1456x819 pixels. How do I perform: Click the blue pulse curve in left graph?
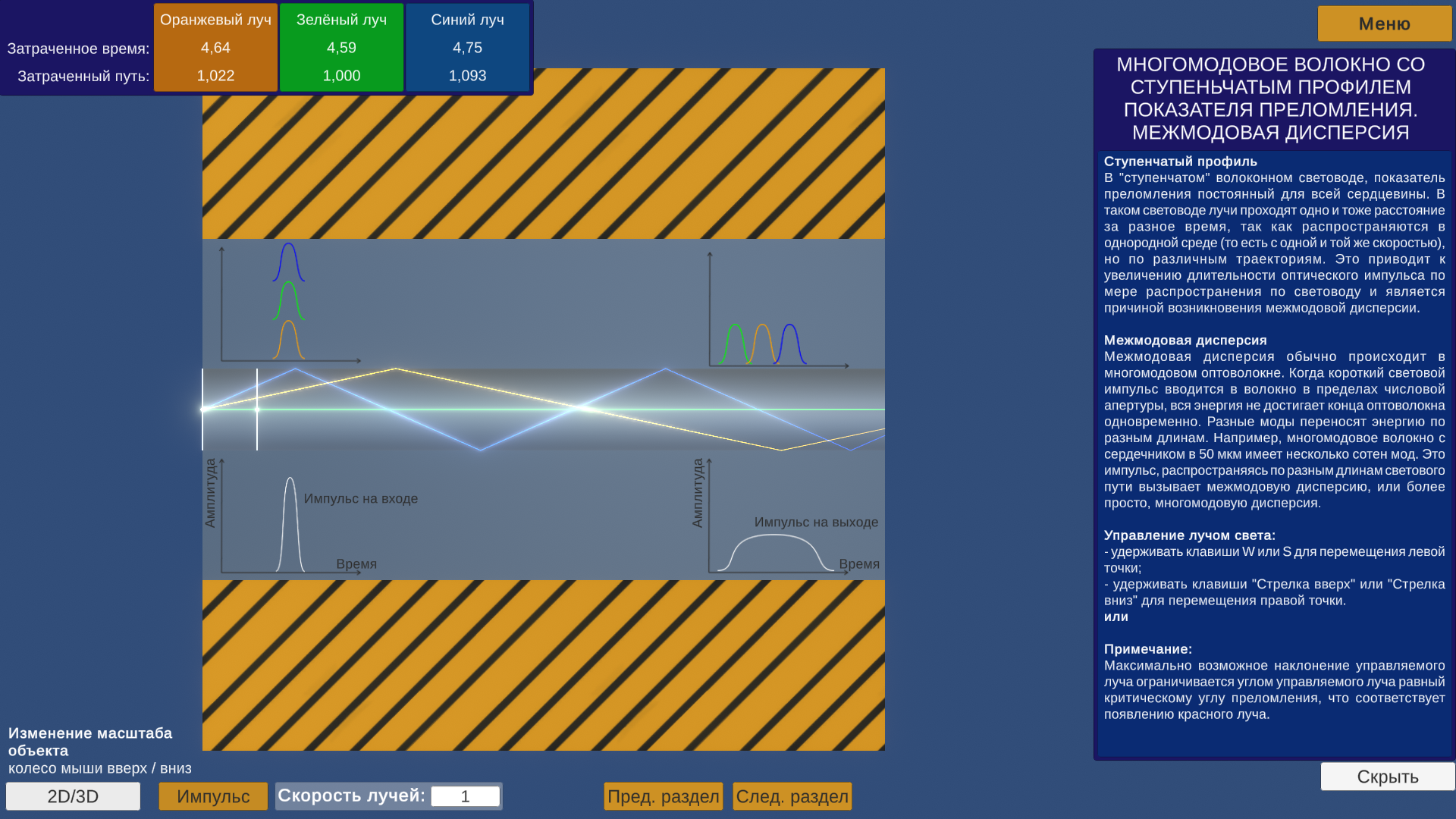click(x=289, y=245)
